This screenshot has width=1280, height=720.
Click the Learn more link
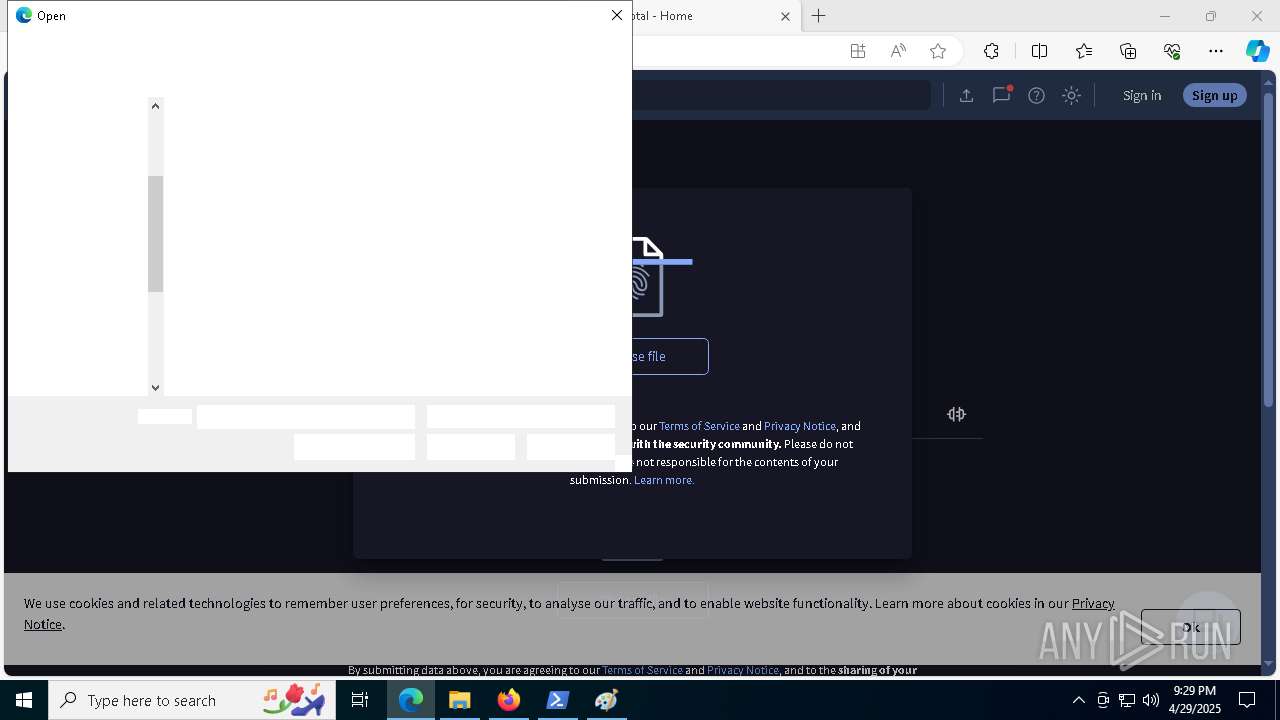[x=664, y=480]
